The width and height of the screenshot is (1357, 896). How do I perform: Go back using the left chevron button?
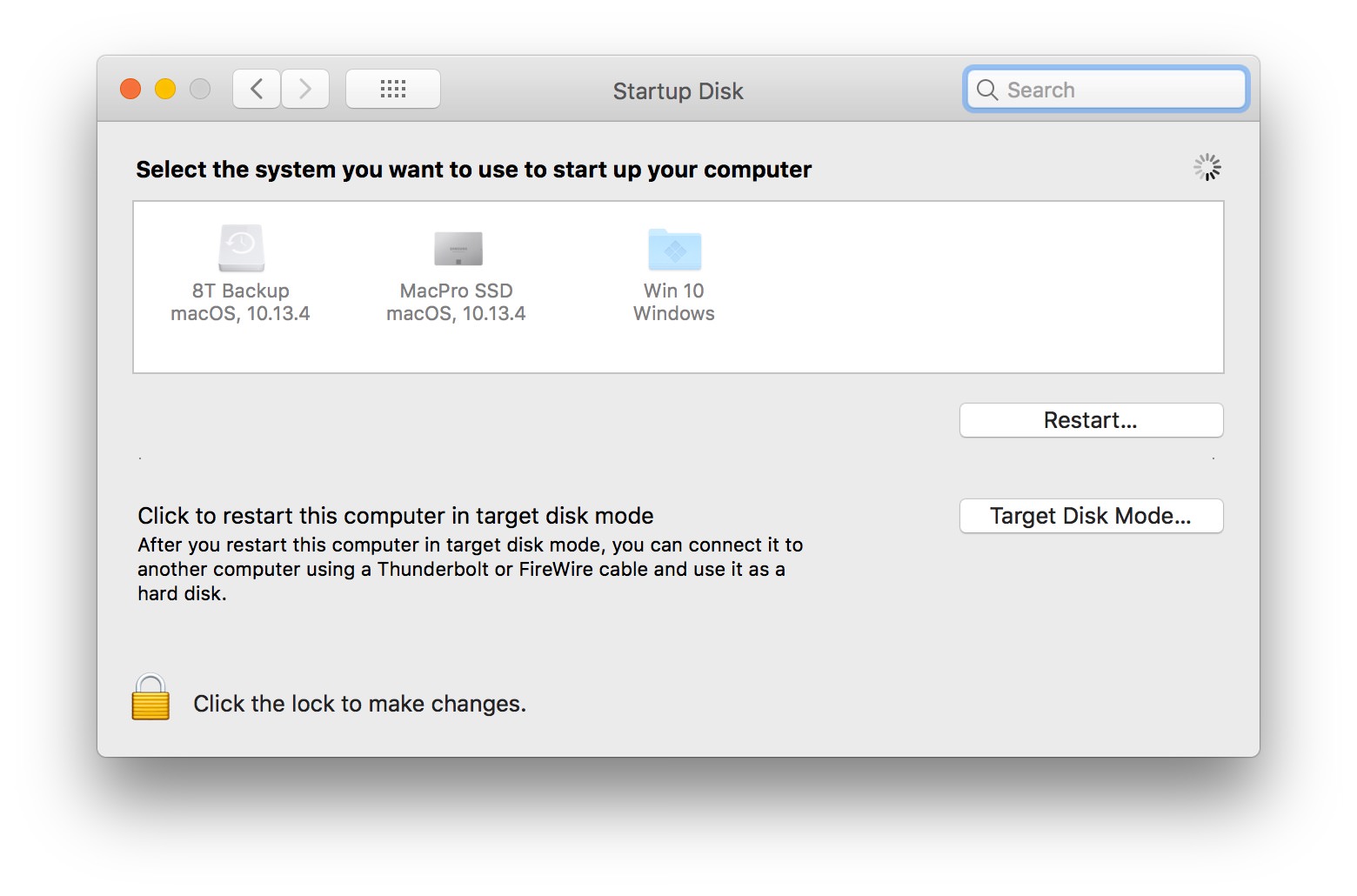pyautogui.click(x=257, y=89)
